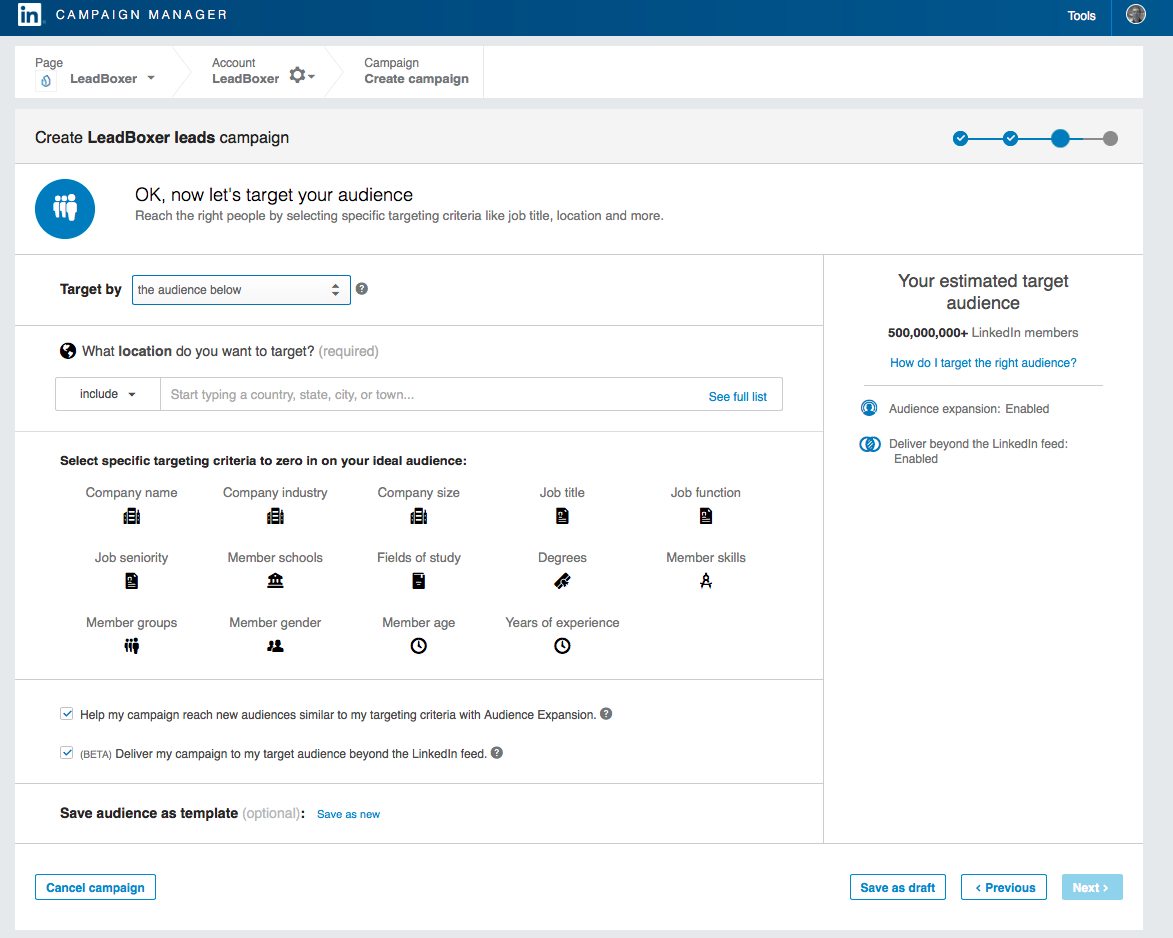Open the Target by audience dropdown

(241, 290)
